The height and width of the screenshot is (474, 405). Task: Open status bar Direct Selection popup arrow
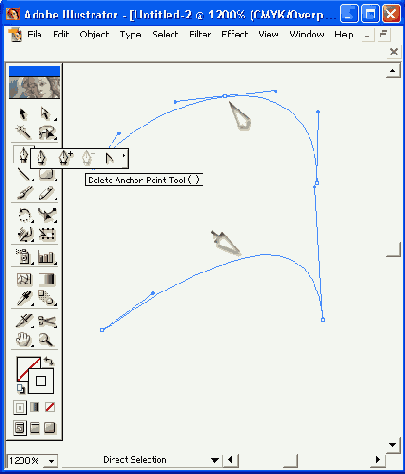pyautogui.click(x=215, y=460)
